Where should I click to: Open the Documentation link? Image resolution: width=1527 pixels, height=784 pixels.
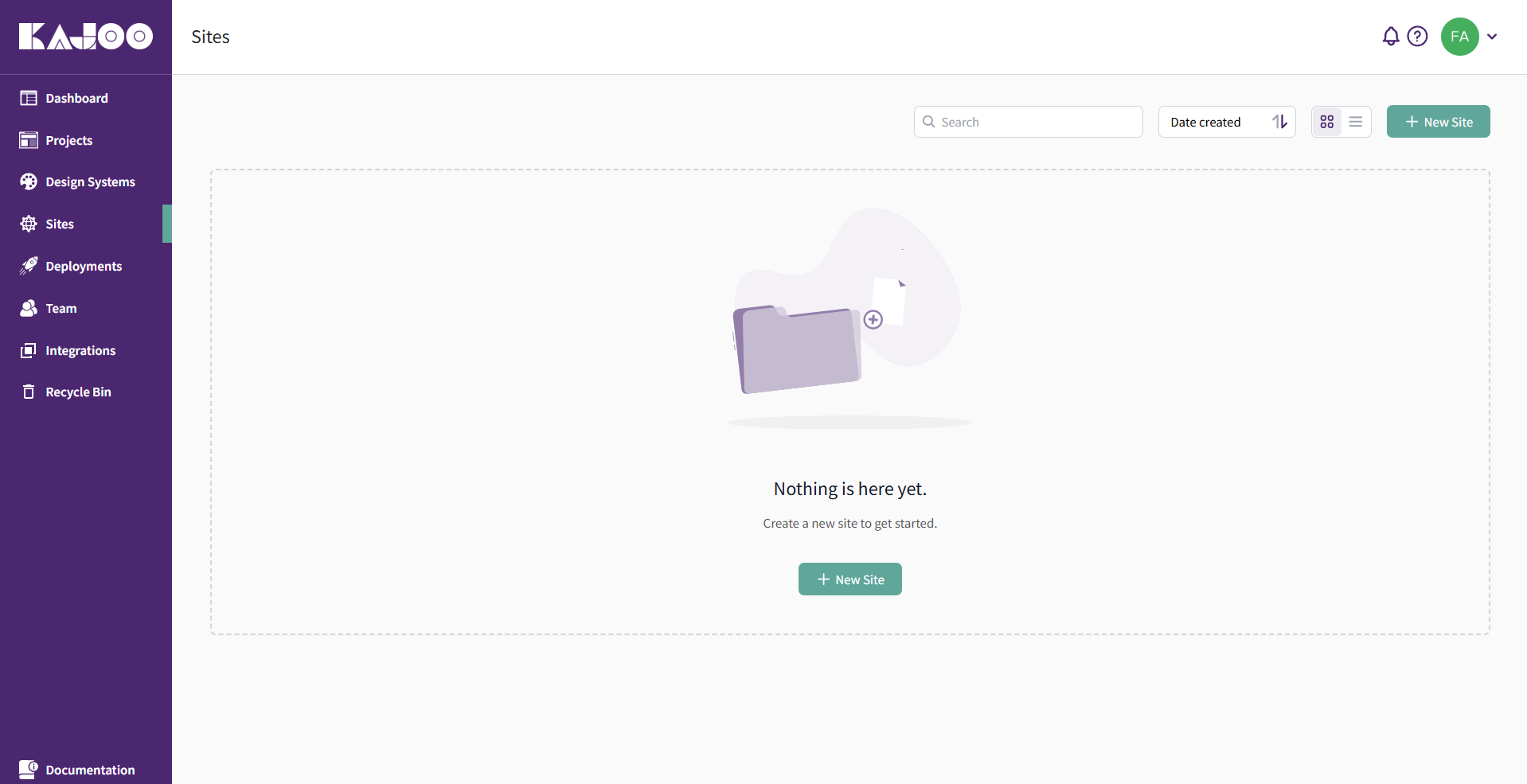tap(86, 769)
